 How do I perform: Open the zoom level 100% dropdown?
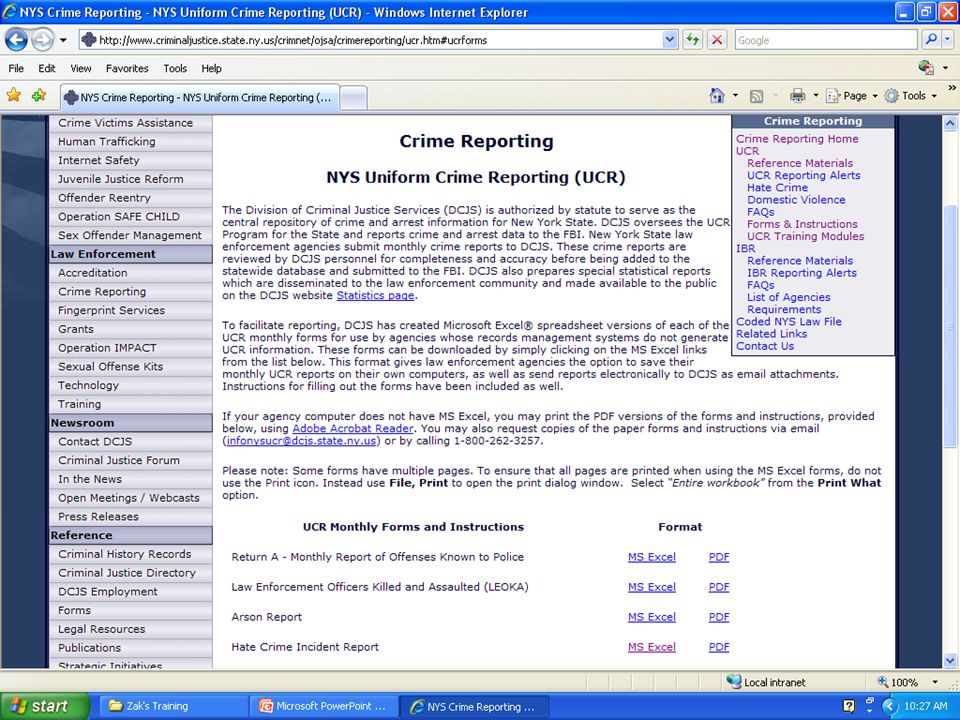click(x=934, y=682)
